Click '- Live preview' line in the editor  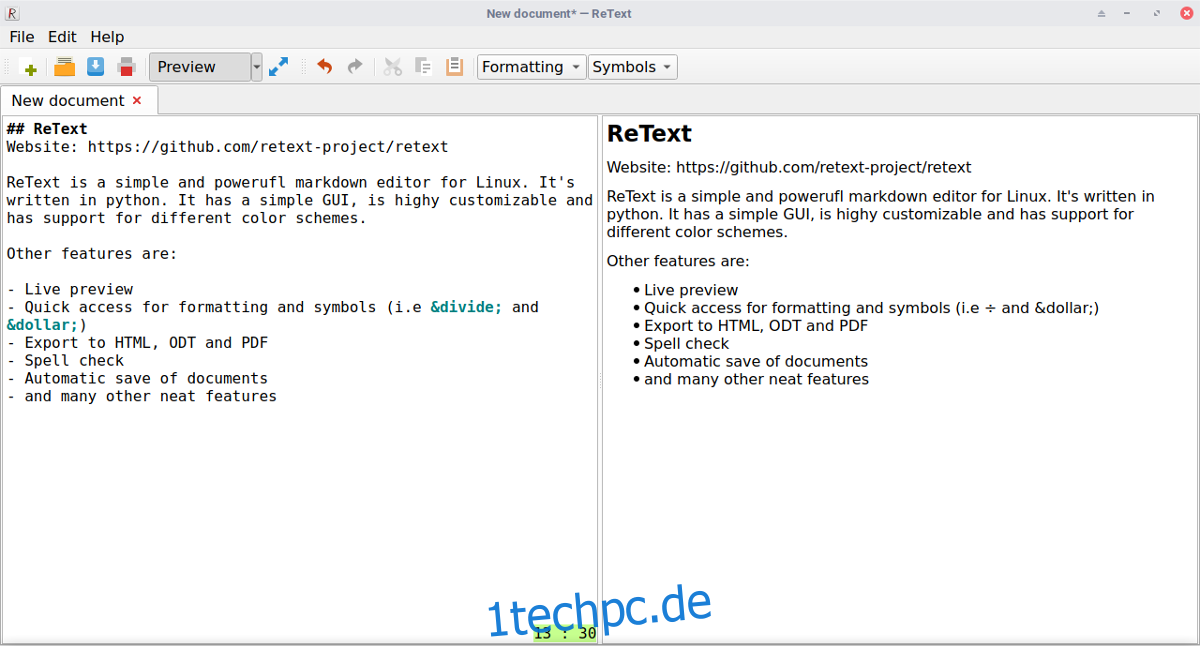tap(69, 290)
